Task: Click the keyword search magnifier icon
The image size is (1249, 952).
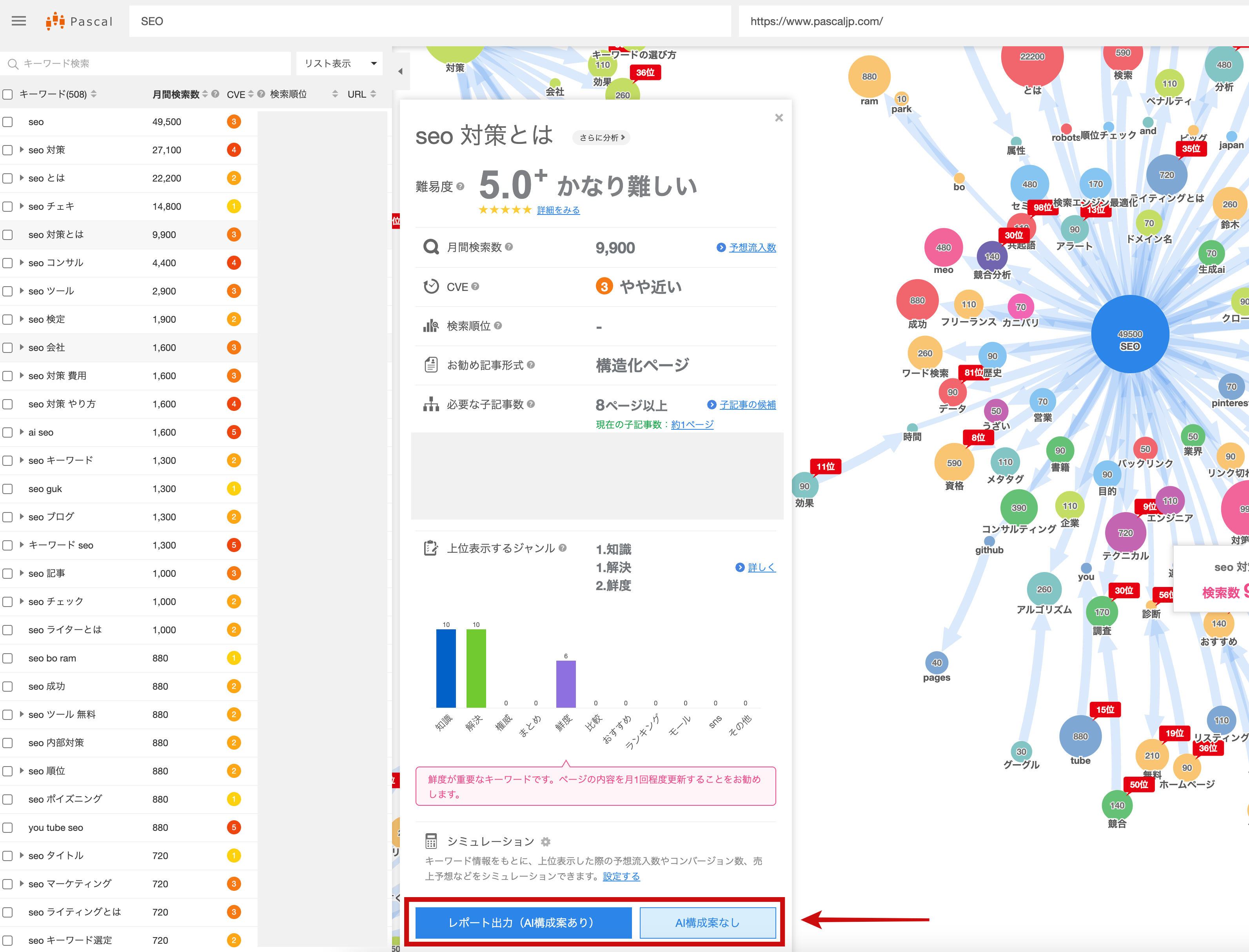Action: pyautogui.click(x=13, y=64)
